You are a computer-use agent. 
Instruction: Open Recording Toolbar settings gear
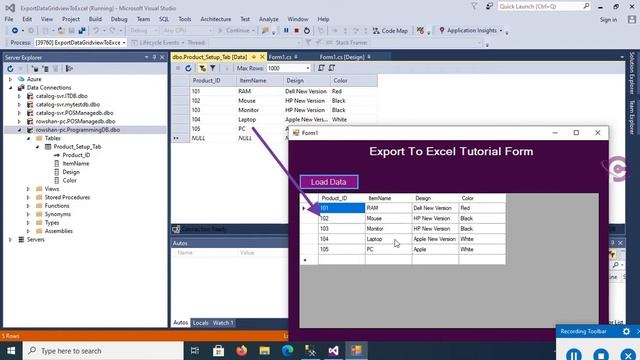pyautogui.click(x=626, y=331)
